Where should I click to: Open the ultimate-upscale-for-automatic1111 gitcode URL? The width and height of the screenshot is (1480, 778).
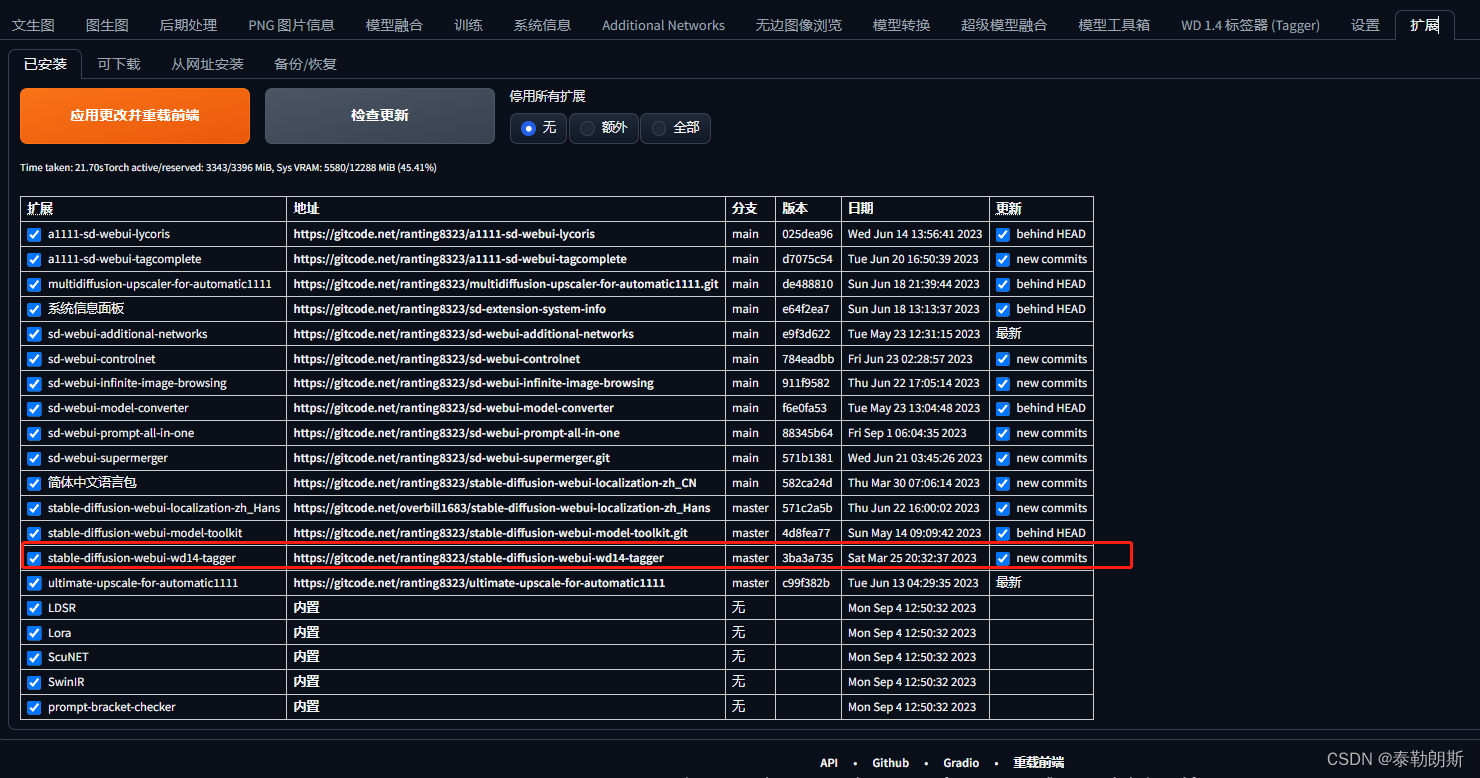(x=479, y=583)
